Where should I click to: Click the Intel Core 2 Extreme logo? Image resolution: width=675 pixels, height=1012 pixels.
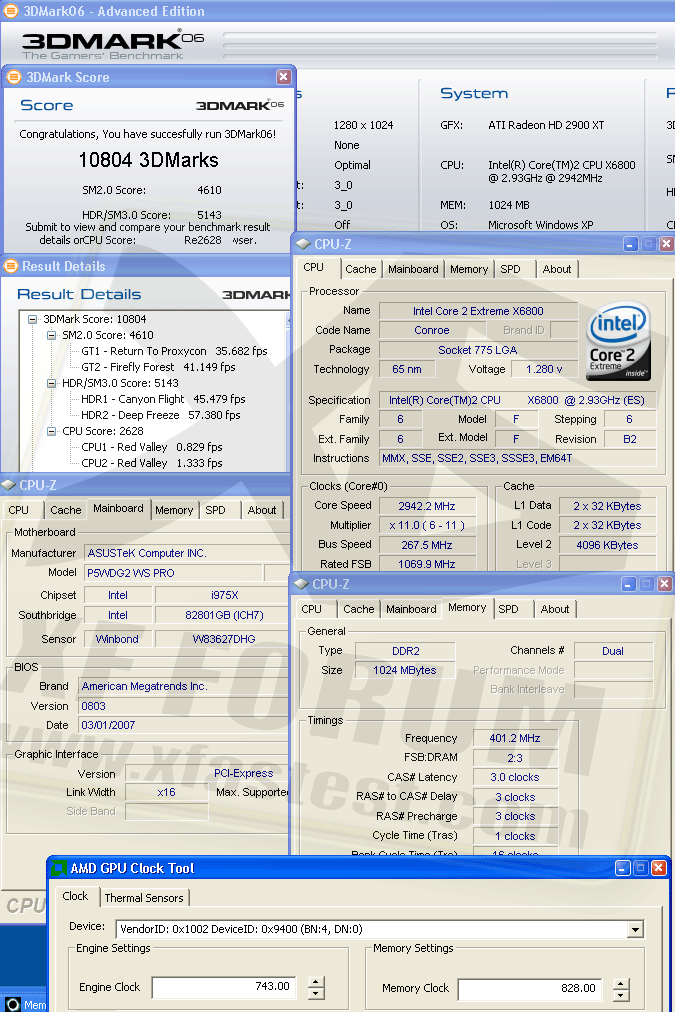pos(618,341)
